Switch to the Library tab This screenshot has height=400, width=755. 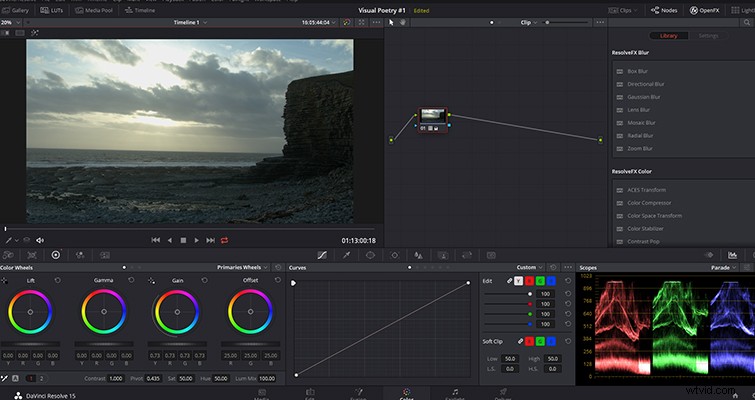[x=668, y=36]
